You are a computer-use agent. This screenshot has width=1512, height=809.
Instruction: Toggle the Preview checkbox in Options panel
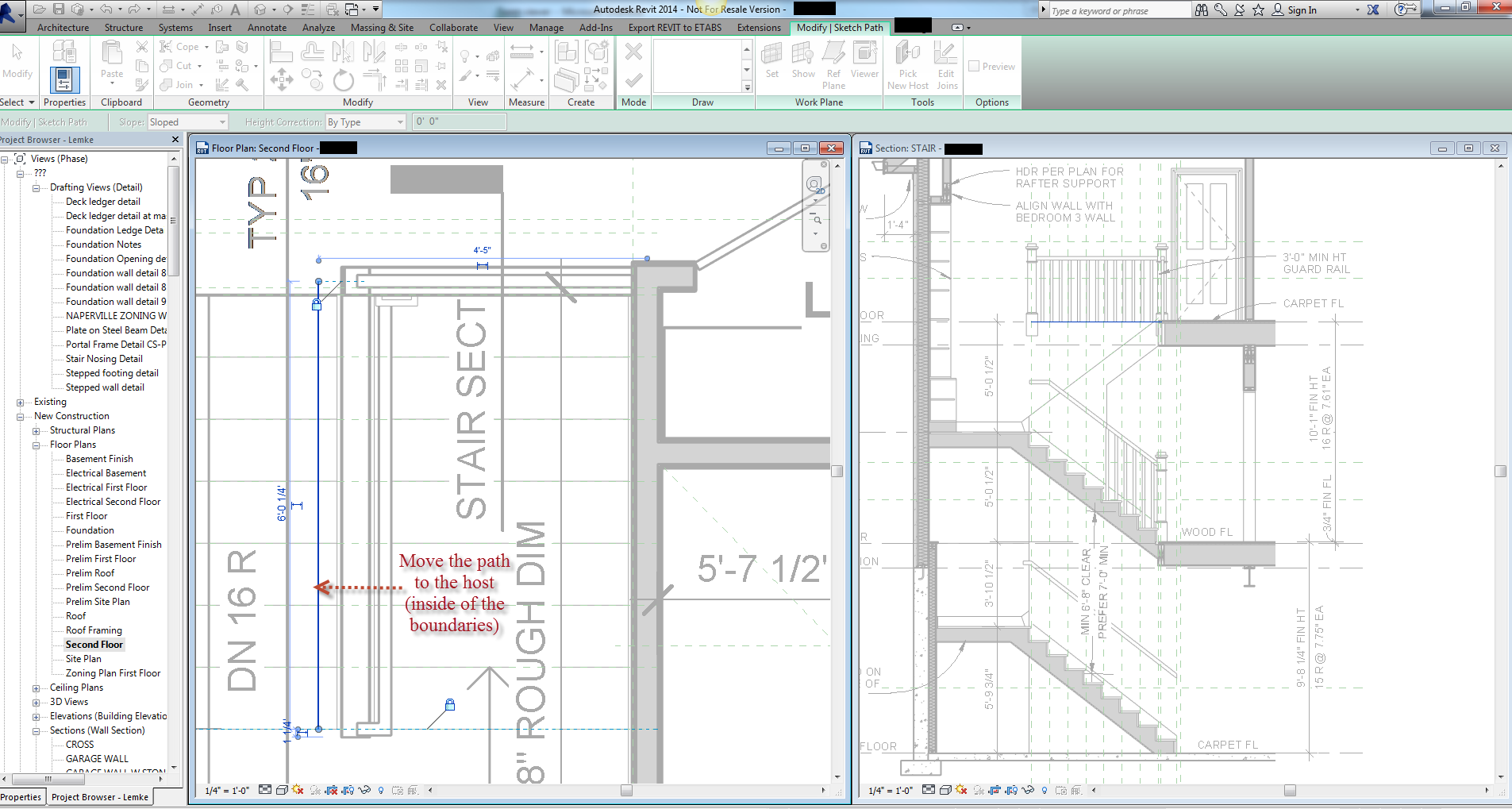tap(974, 67)
